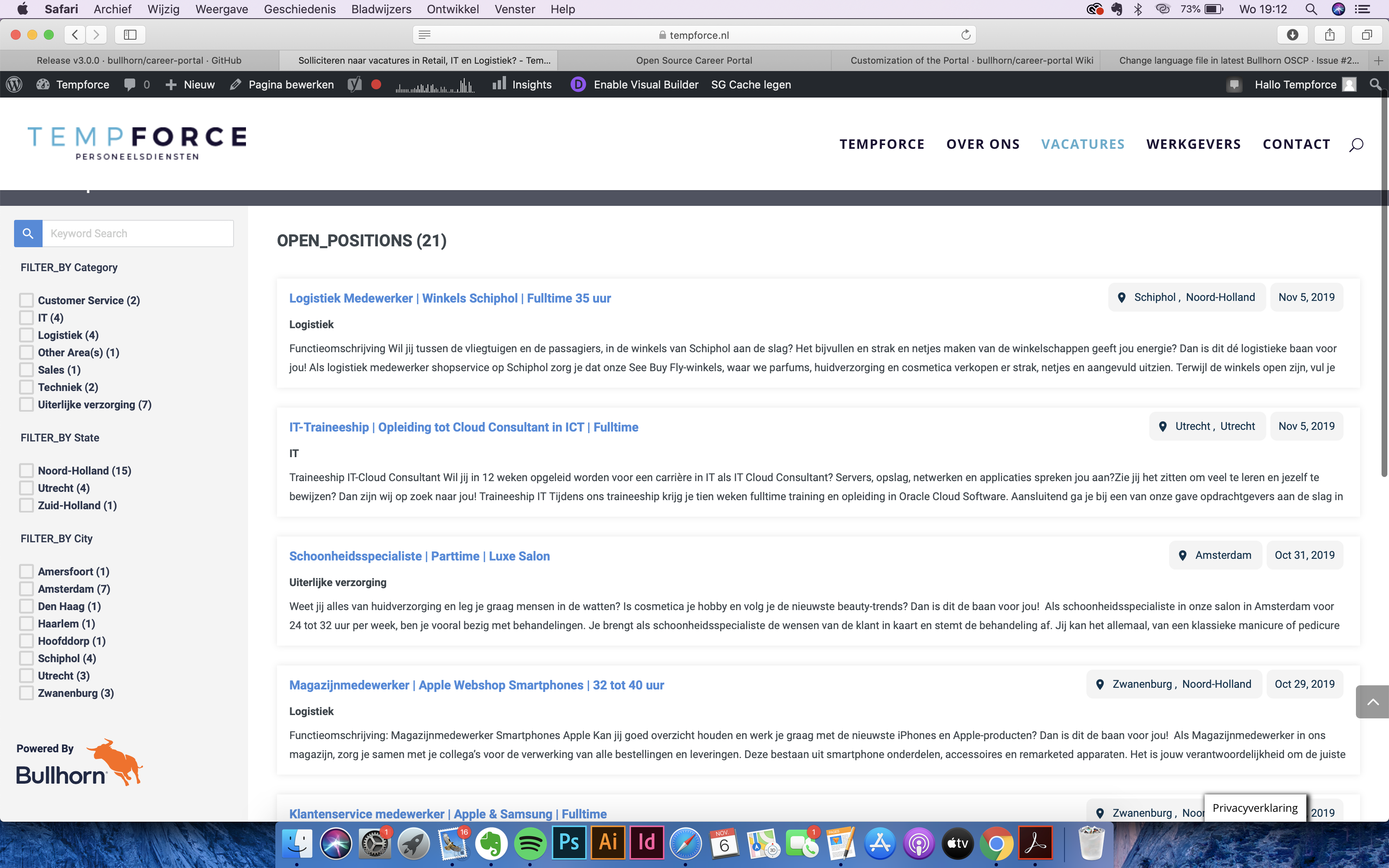This screenshot has width=1389, height=868.
Task: Open the Nieuw dropdown in admin bar
Action: (x=191, y=84)
